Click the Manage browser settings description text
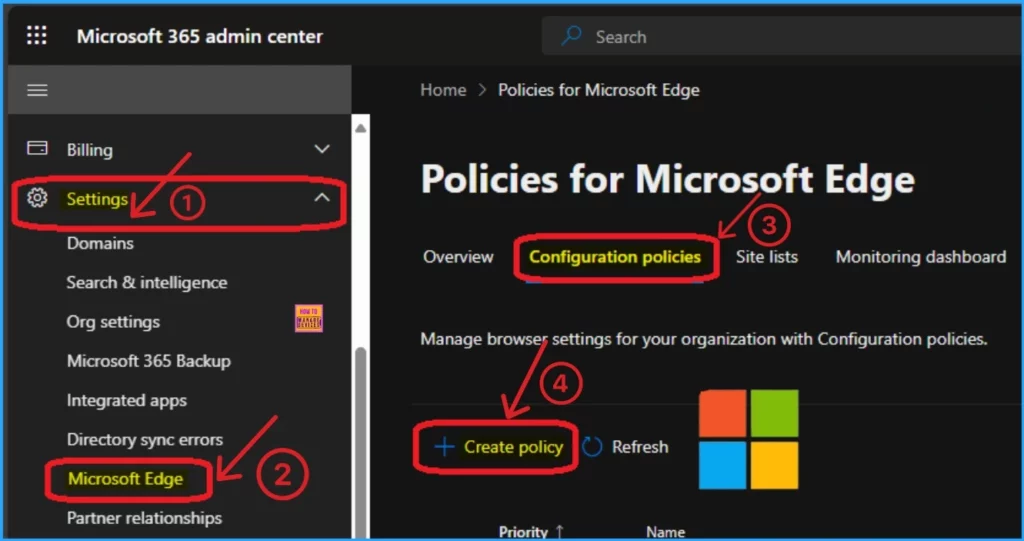1024x541 pixels. (x=703, y=339)
